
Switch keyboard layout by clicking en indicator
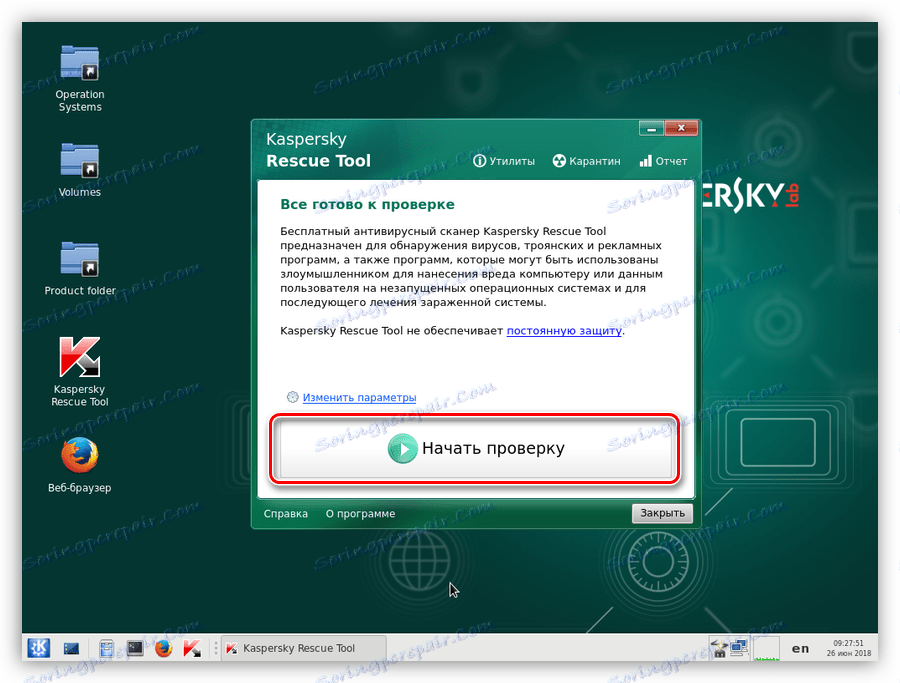pos(800,648)
